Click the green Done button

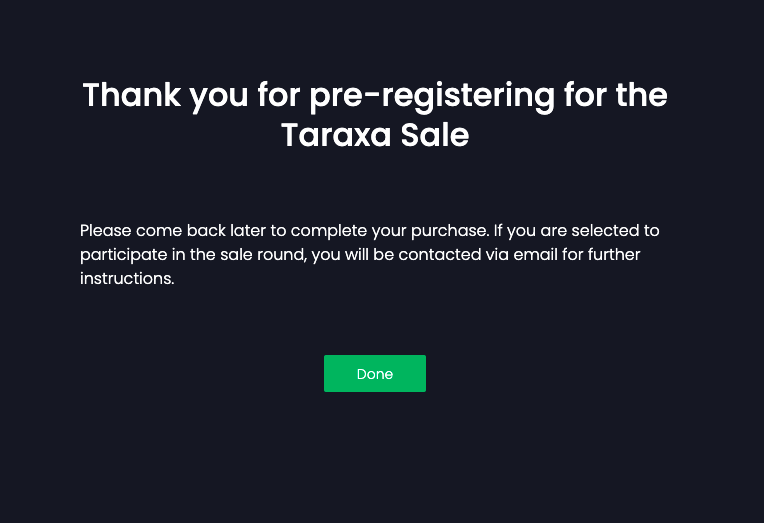pos(375,374)
